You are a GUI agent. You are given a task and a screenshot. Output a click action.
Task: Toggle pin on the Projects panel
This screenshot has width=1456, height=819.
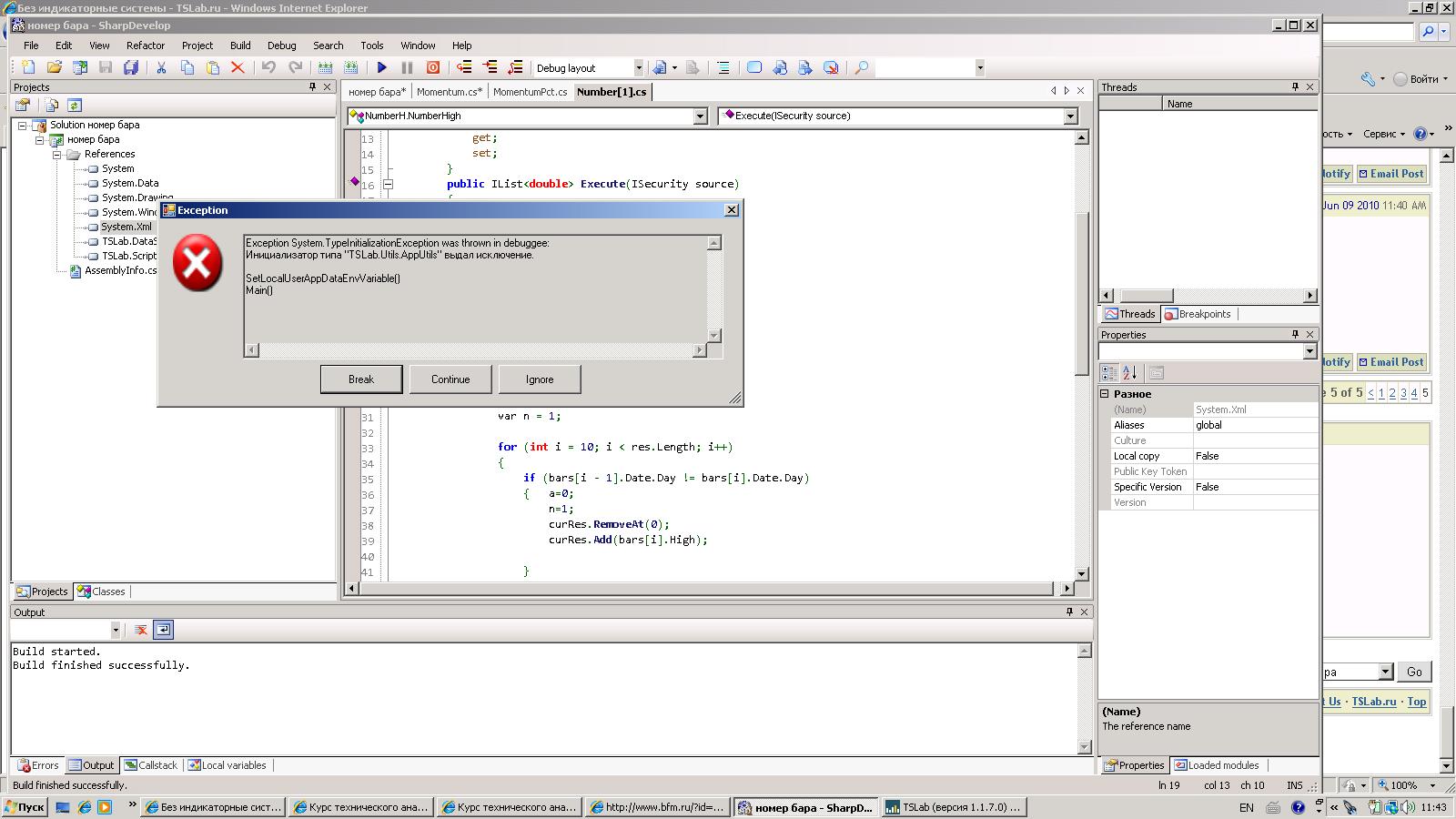tap(312, 87)
